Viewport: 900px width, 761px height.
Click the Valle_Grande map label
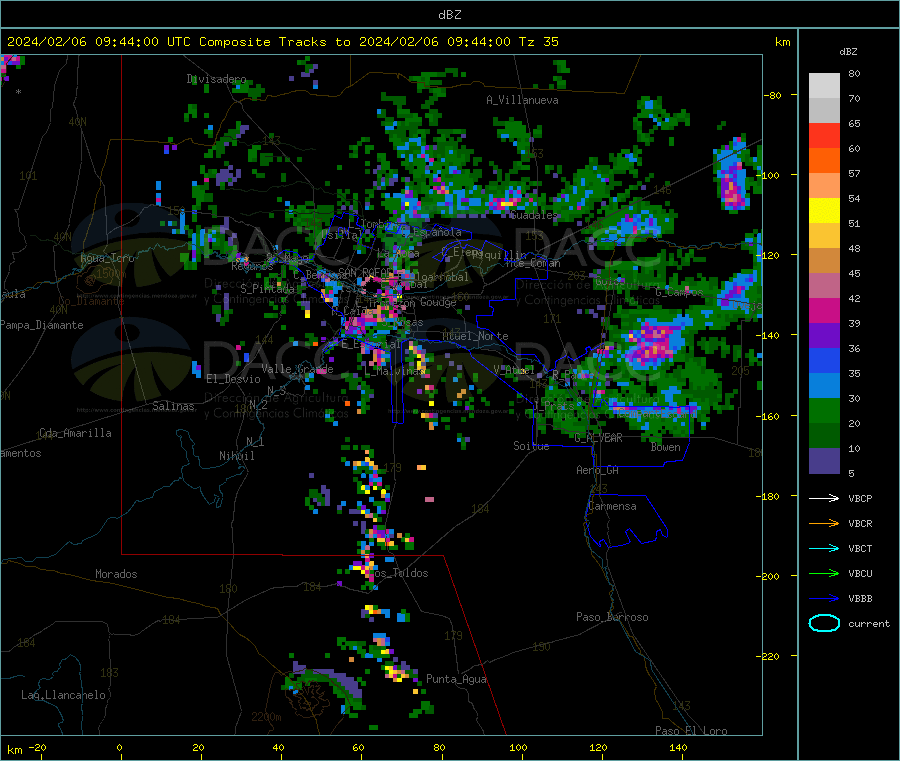[297, 369]
